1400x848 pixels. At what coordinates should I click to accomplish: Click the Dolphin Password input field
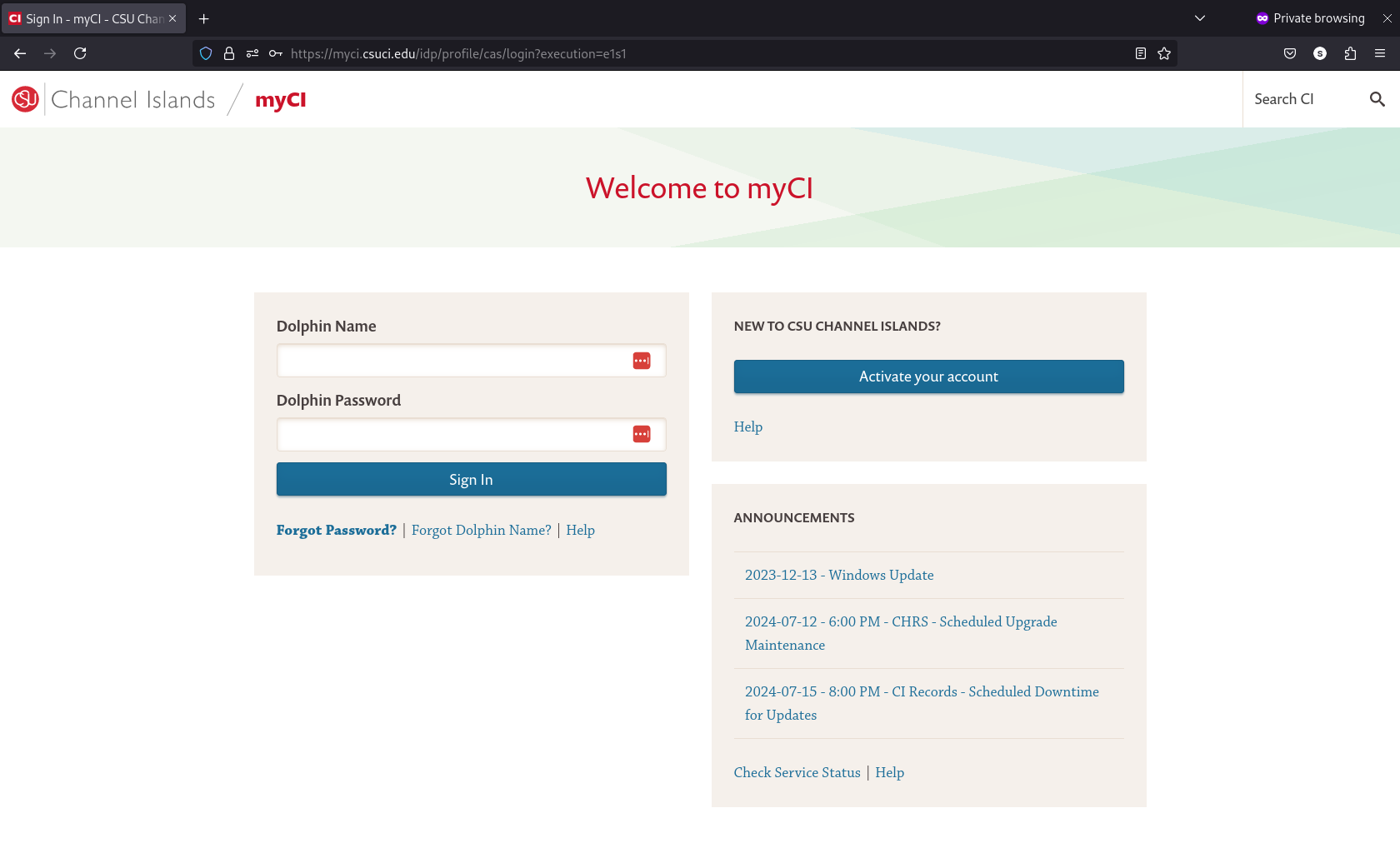point(471,435)
